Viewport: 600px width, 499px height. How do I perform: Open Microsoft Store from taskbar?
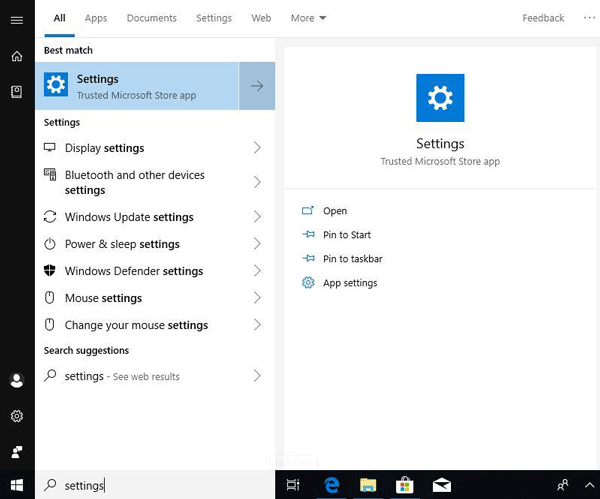405,485
